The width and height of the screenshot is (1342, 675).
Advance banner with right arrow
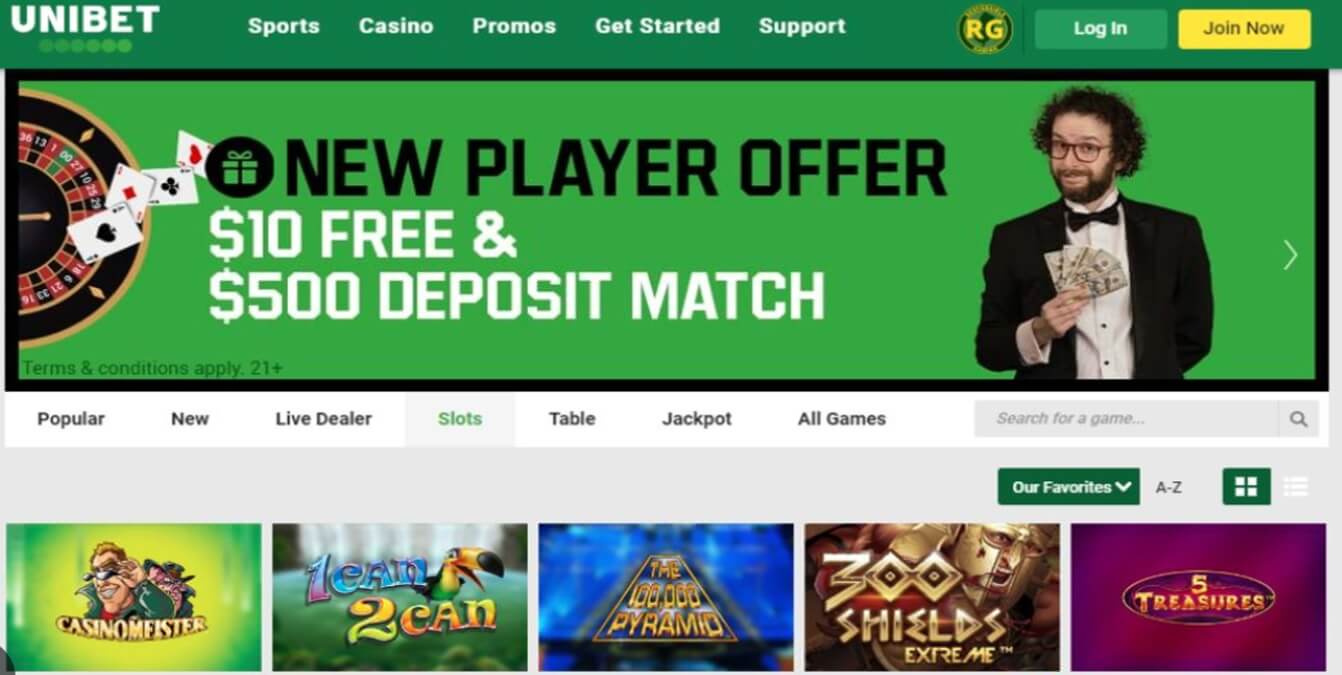point(1290,256)
